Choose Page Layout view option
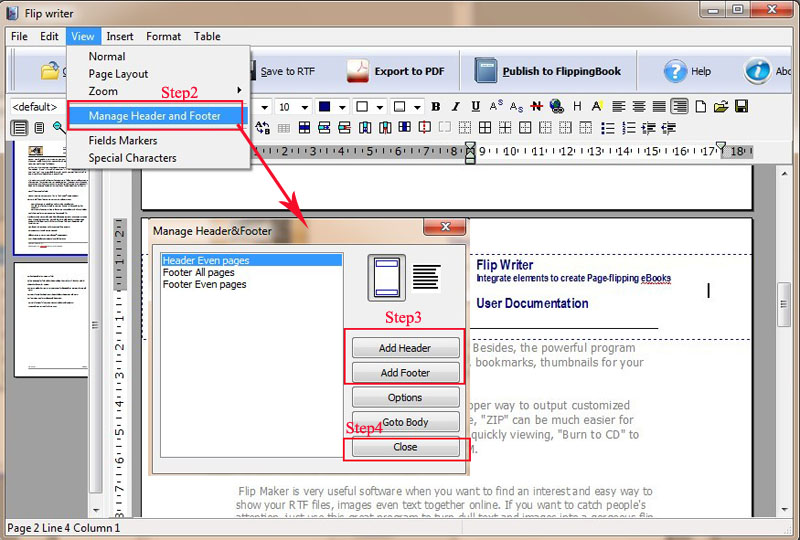 pos(159,74)
